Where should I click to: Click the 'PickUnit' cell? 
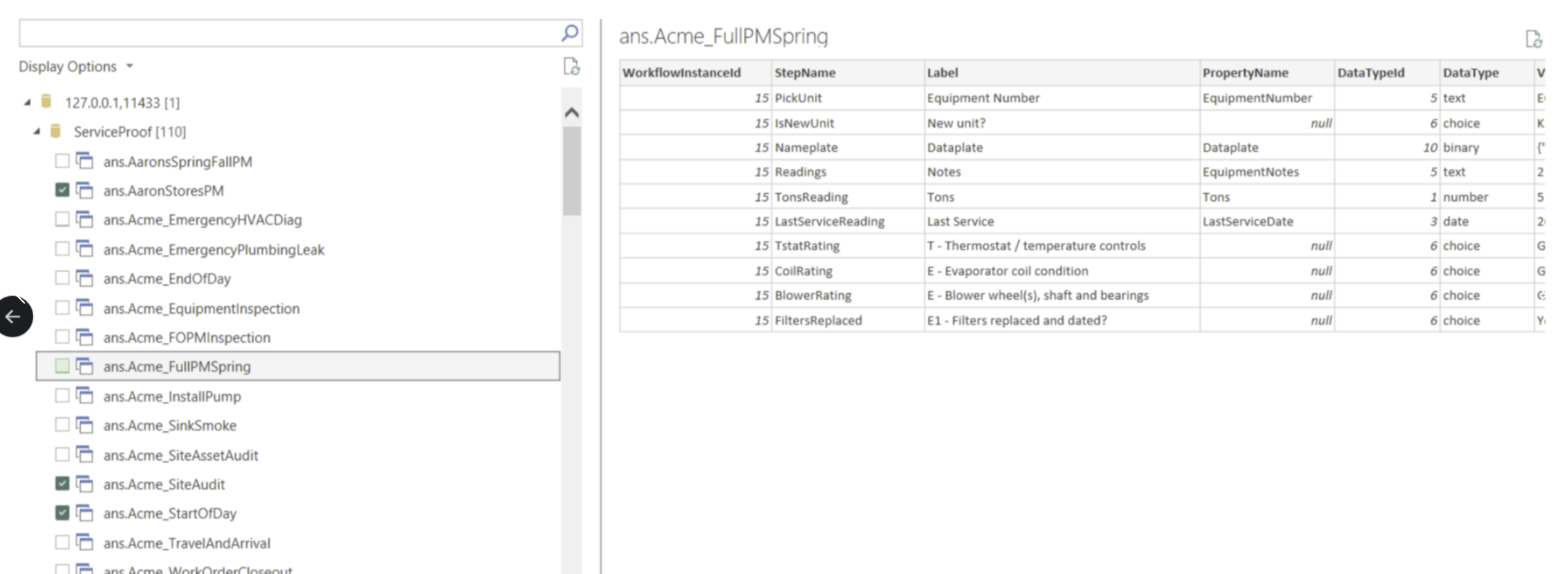click(x=848, y=98)
